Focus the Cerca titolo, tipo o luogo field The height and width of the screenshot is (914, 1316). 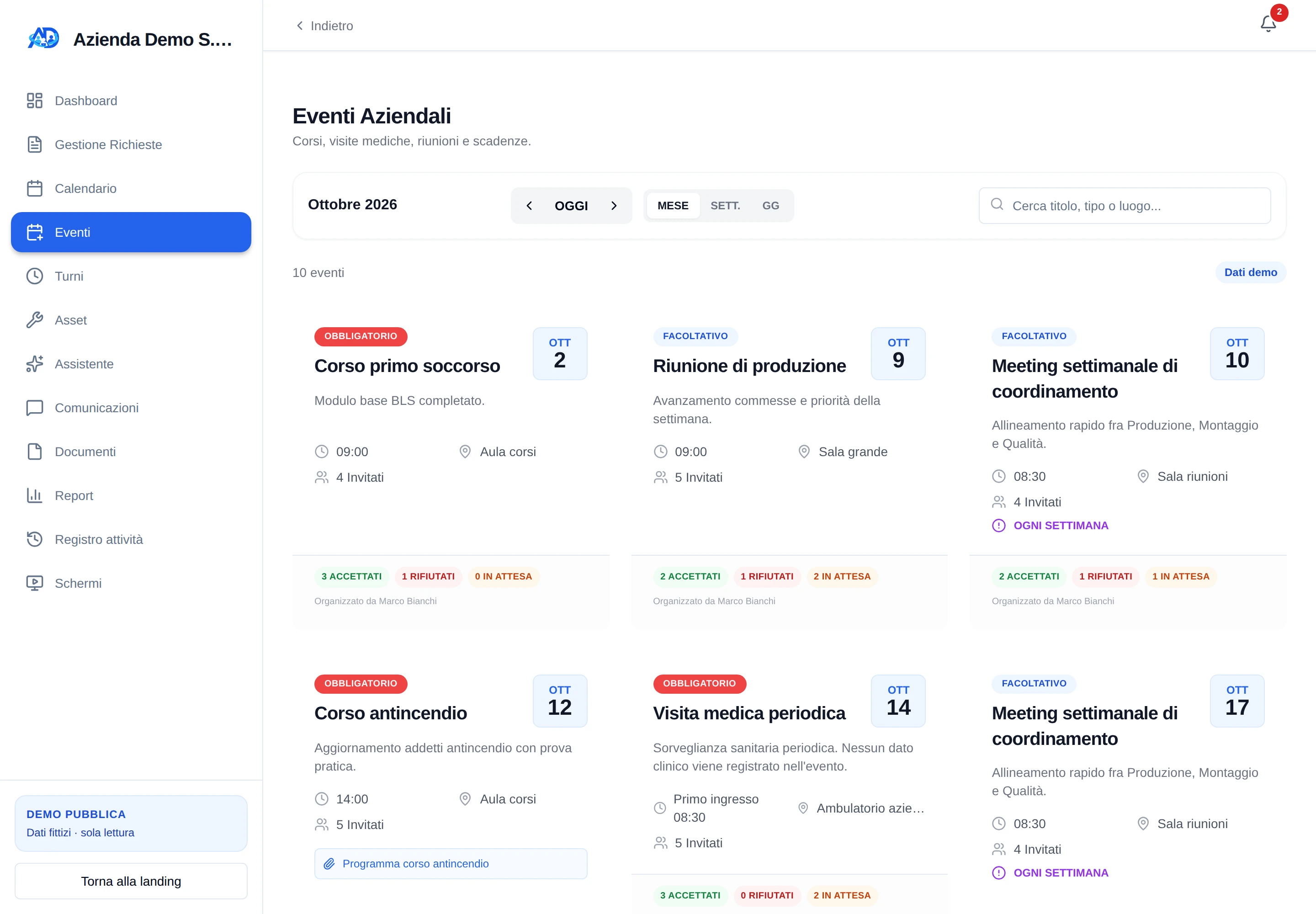click(1125, 206)
